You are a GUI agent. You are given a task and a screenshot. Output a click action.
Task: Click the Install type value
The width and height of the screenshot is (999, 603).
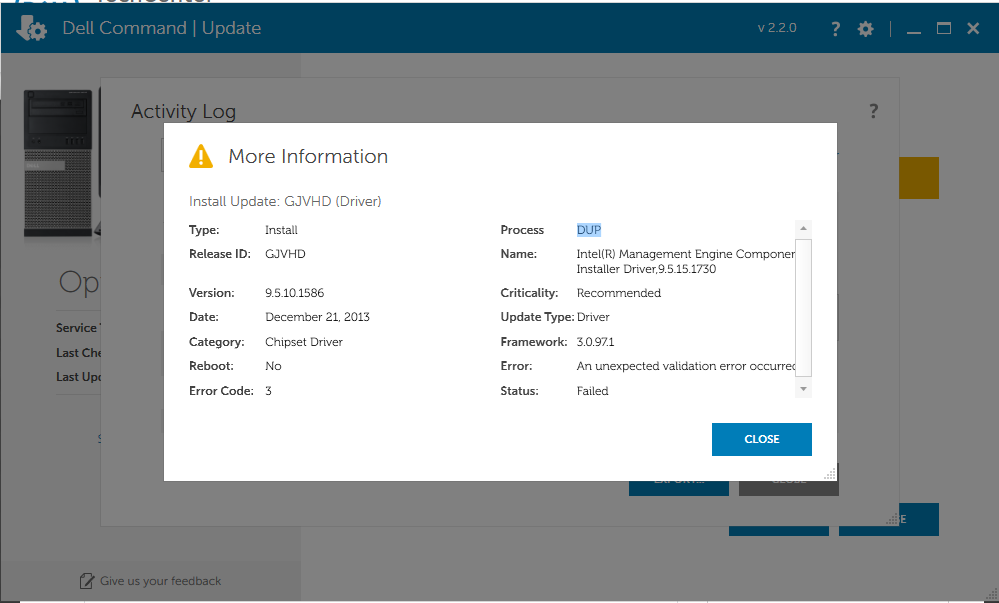(x=281, y=229)
